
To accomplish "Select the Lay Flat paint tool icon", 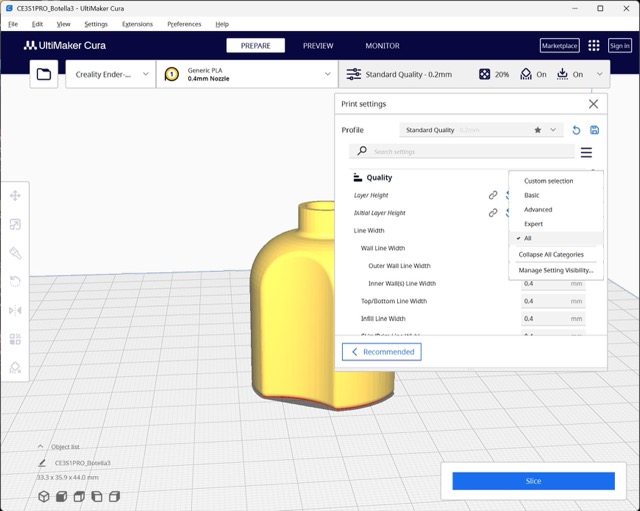I will point(15,253).
